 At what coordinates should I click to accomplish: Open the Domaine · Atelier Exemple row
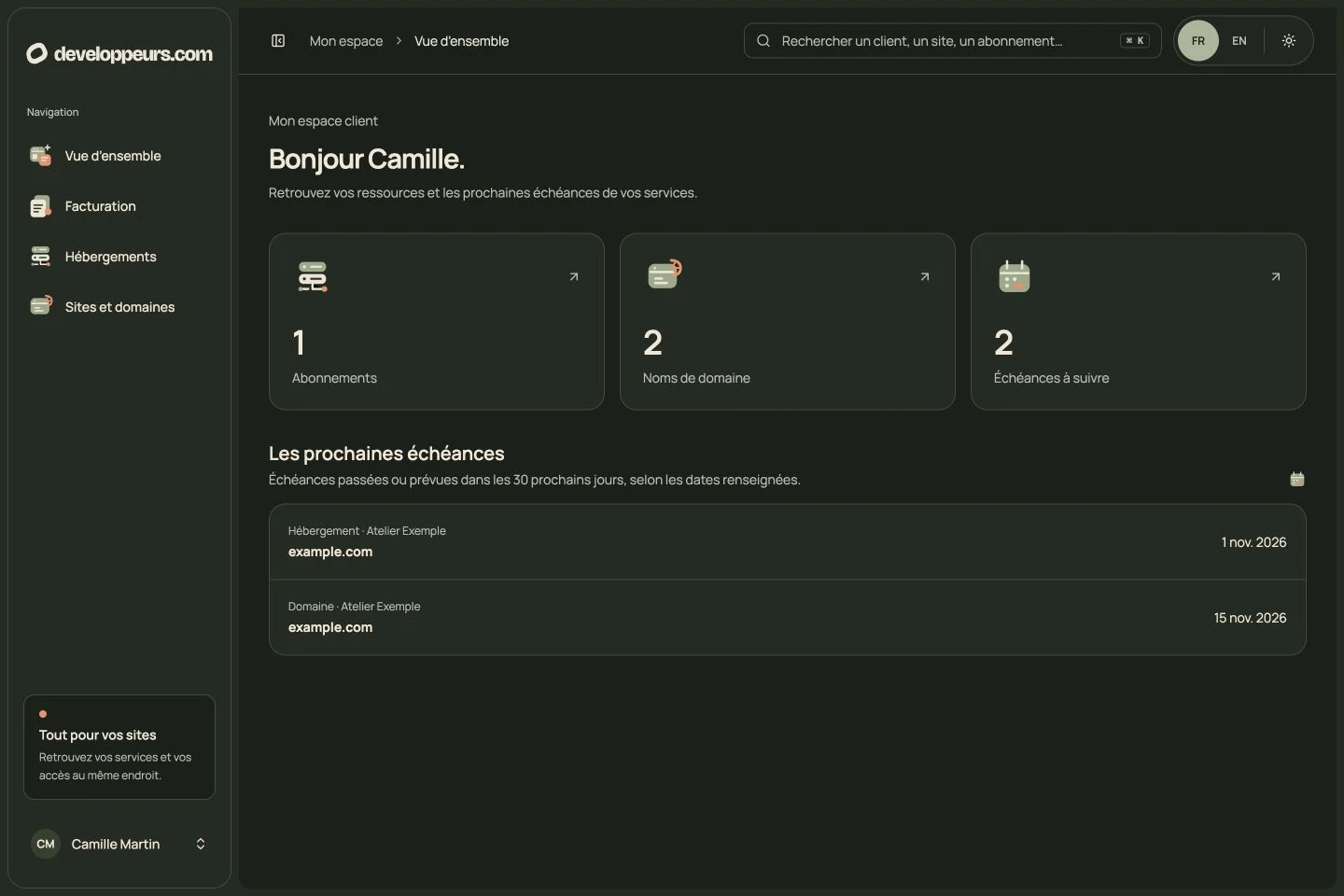pyautogui.click(x=788, y=618)
